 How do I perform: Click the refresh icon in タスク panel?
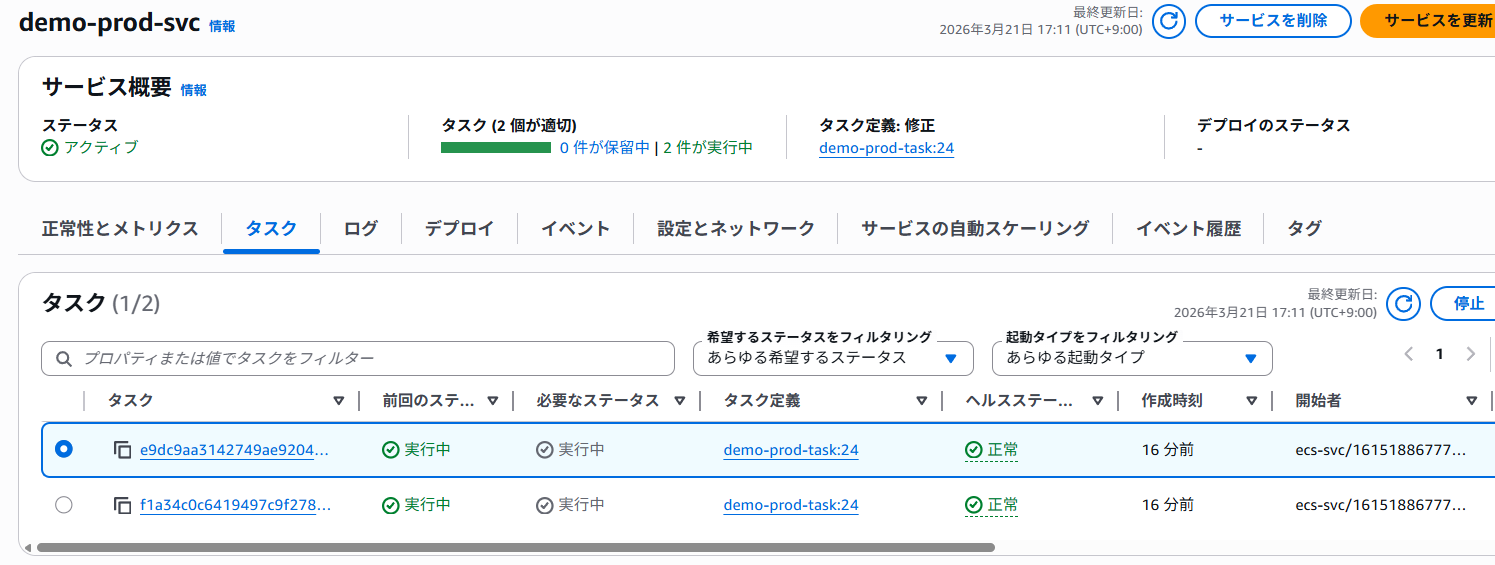pyautogui.click(x=1404, y=303)
